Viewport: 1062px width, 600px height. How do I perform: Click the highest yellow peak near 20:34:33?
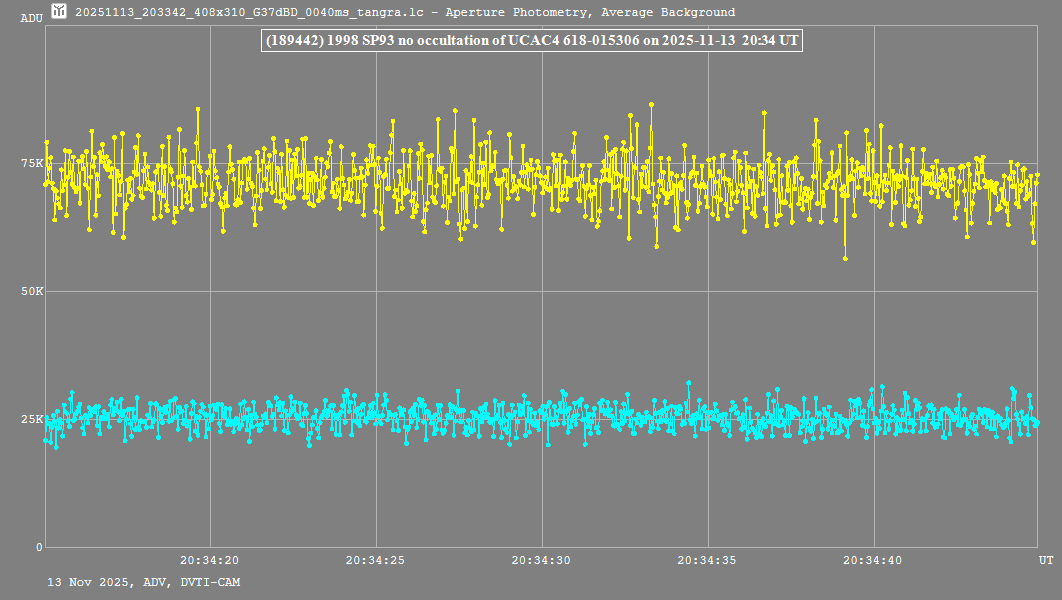pyautogui.click(x=651, y=104)
